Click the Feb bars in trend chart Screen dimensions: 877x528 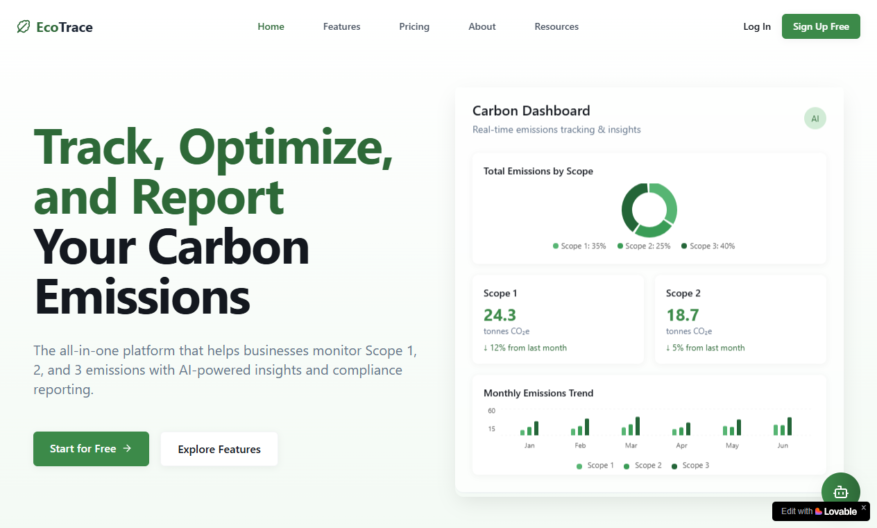tap(580, 427)
